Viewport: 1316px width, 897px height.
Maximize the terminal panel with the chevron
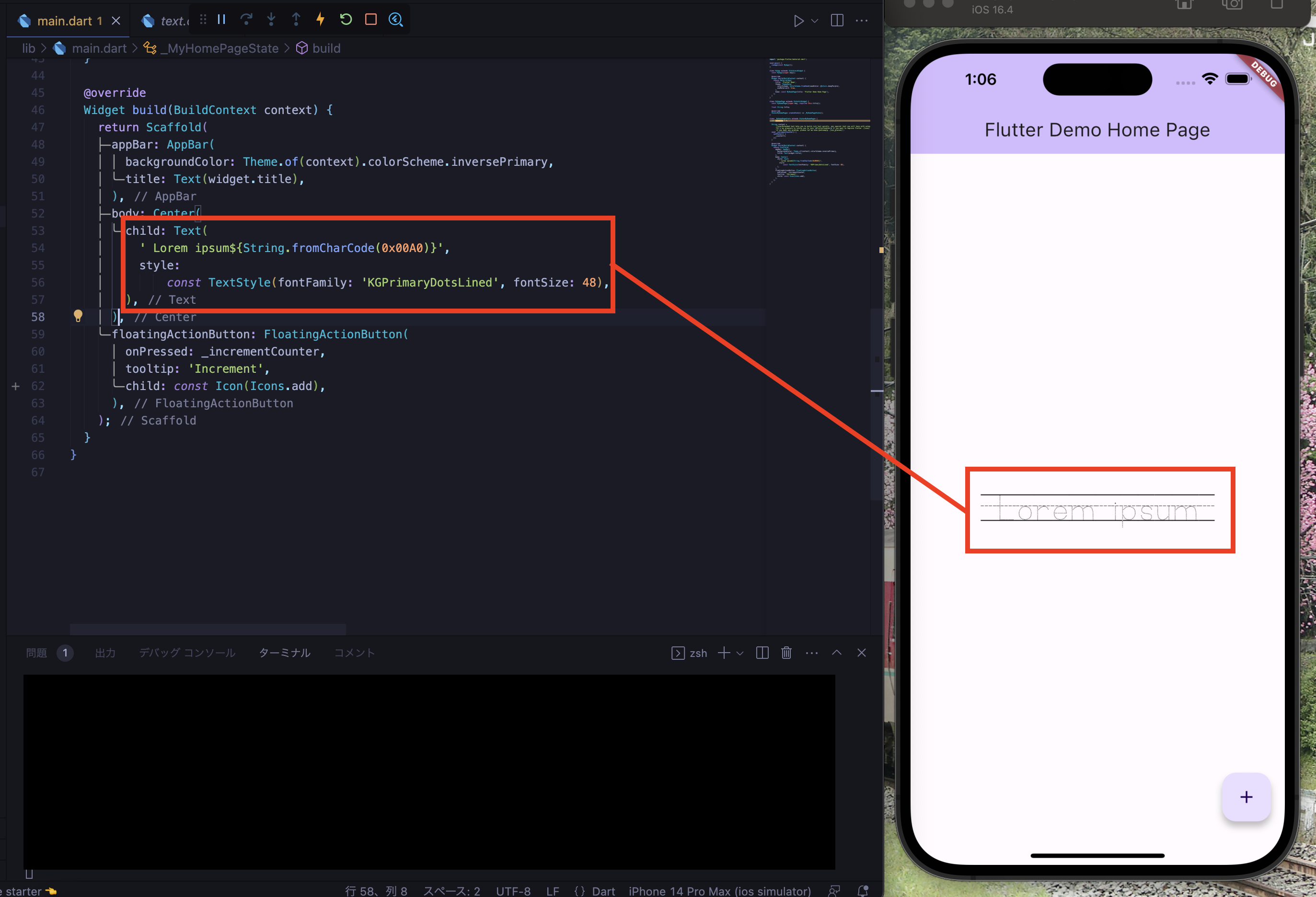tap(836, 652)
